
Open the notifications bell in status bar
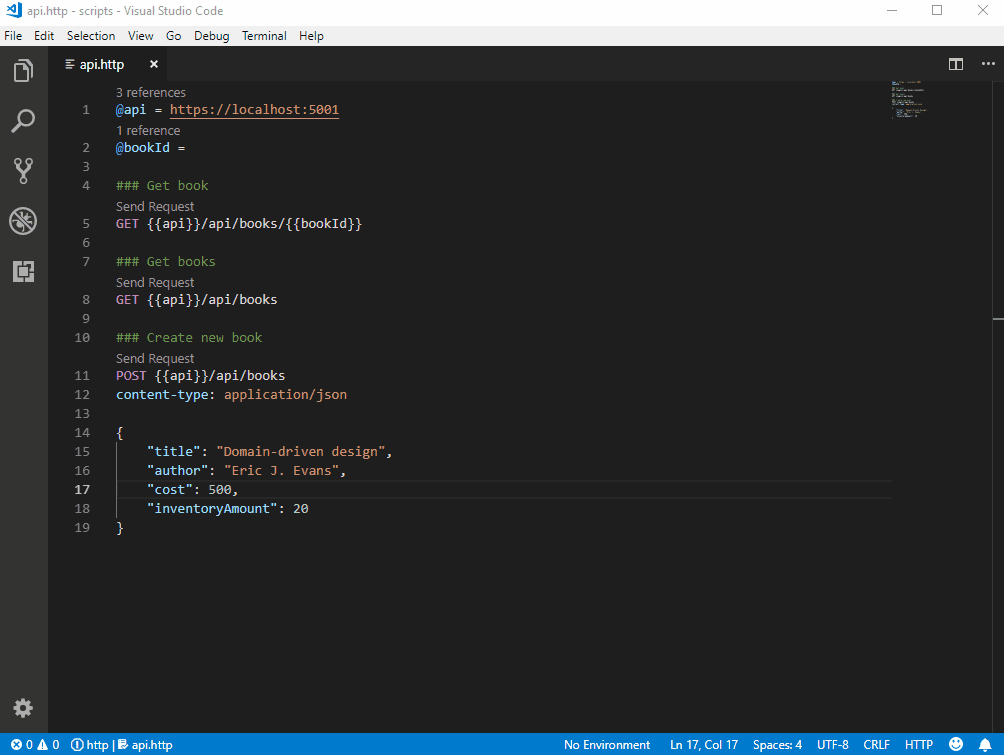(985, 745)
